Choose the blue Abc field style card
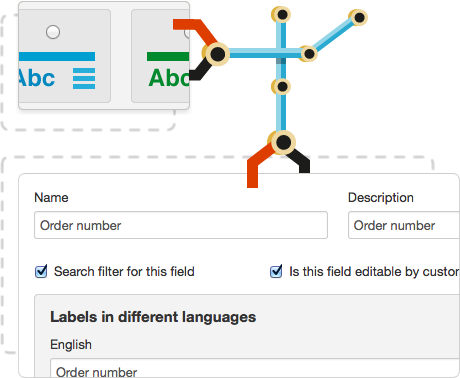This screenshot has width=460, height=378. click(65, 56)
